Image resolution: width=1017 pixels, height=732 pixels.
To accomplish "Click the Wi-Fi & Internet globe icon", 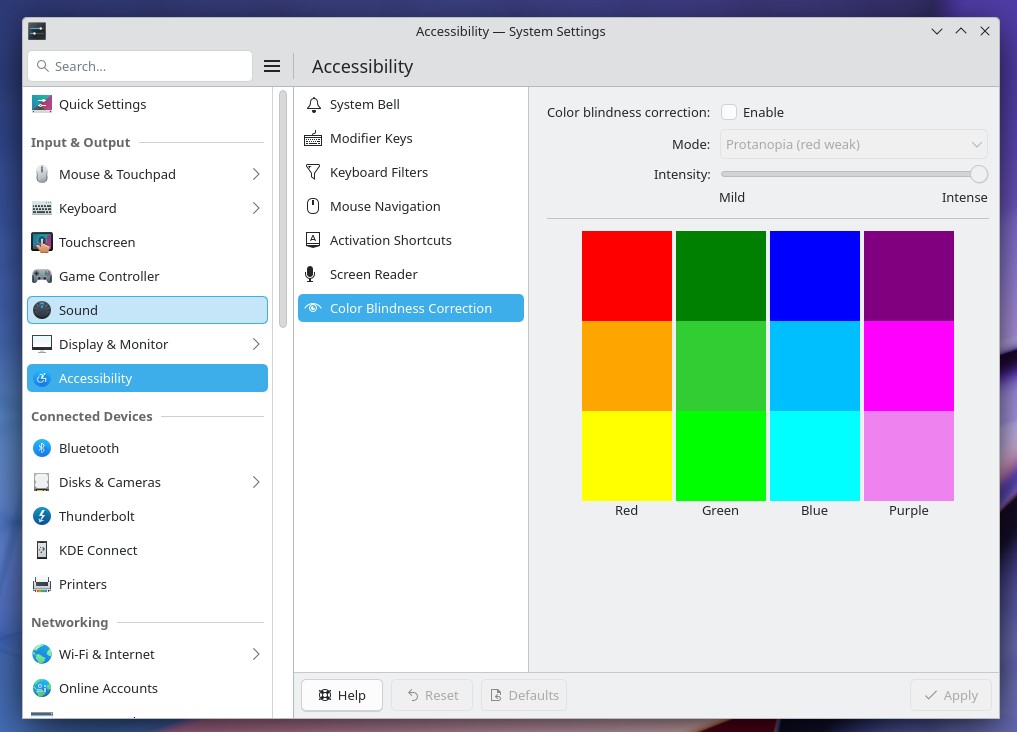I will [42, 654].
